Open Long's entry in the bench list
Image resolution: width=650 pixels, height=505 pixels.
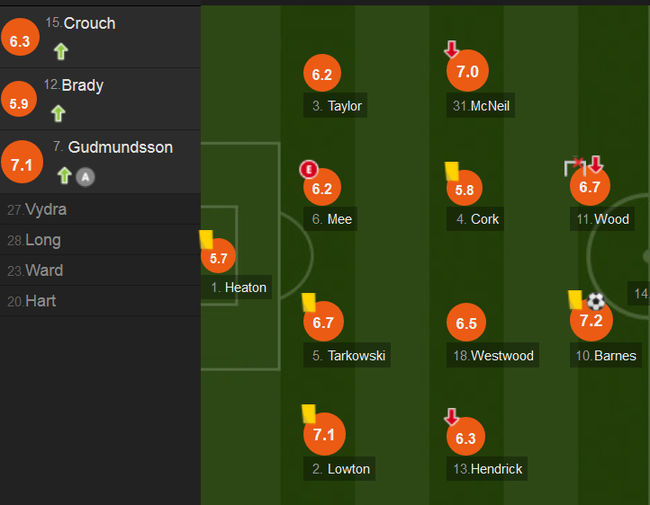(x=42, y=240)
